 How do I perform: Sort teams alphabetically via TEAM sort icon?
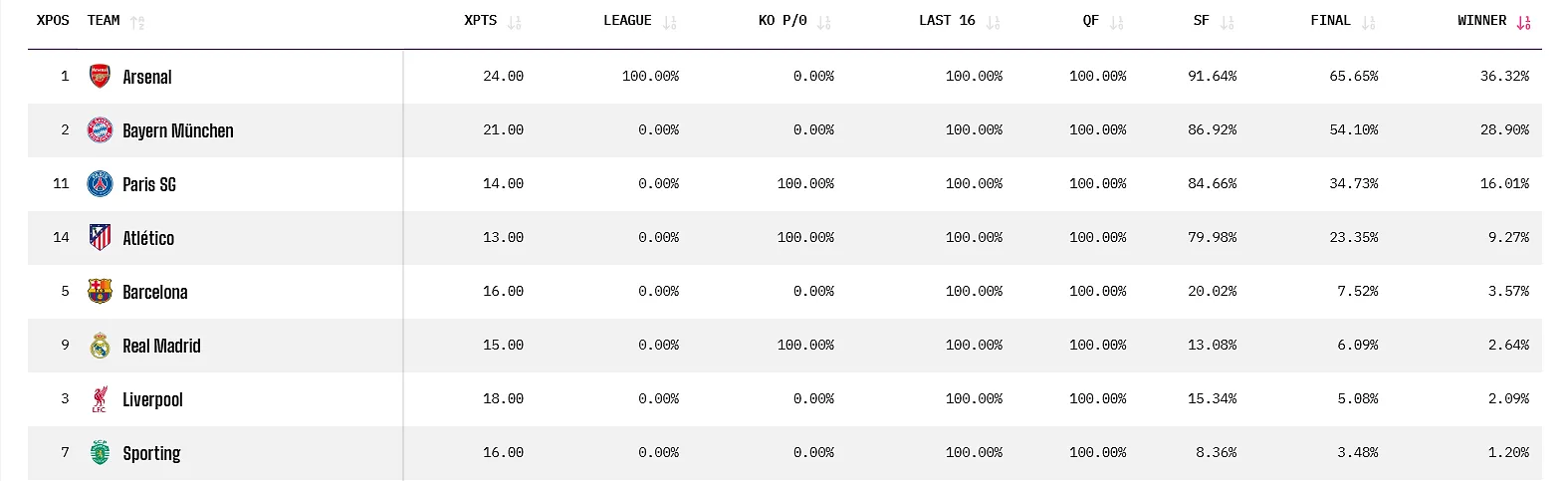point(137,22)
